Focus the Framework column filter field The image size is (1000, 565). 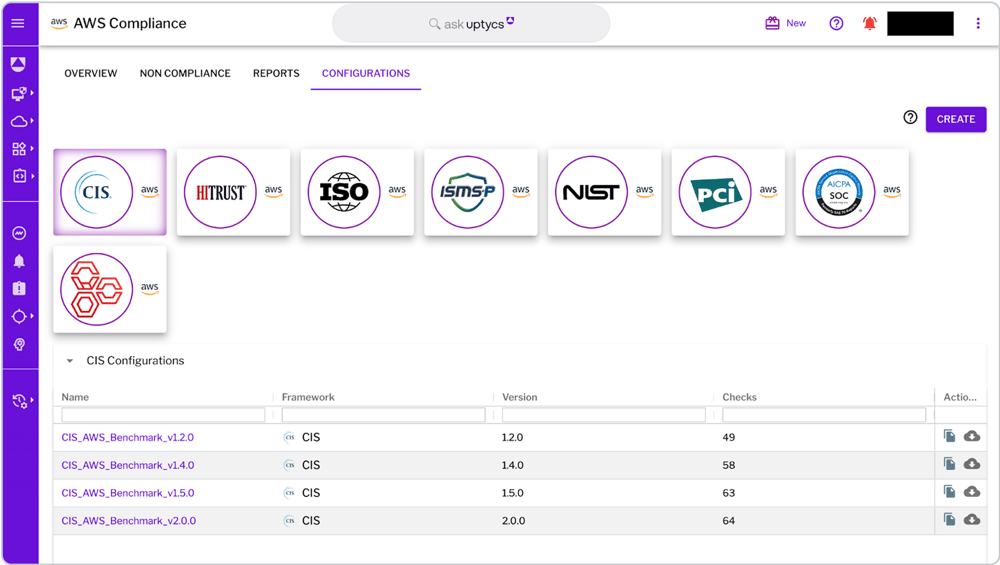pyautogui.click(x=383, y=415)
